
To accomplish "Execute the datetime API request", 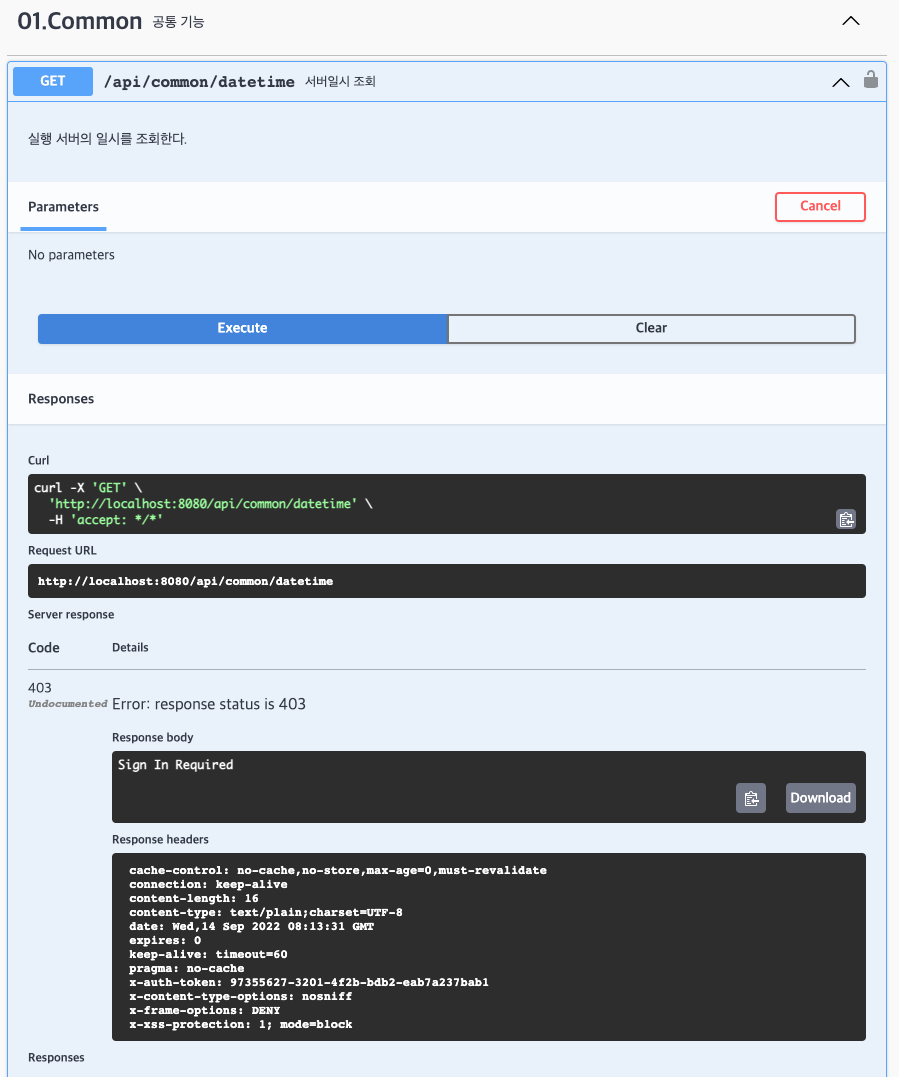I will pyautogui.click(x=242, y=328).
